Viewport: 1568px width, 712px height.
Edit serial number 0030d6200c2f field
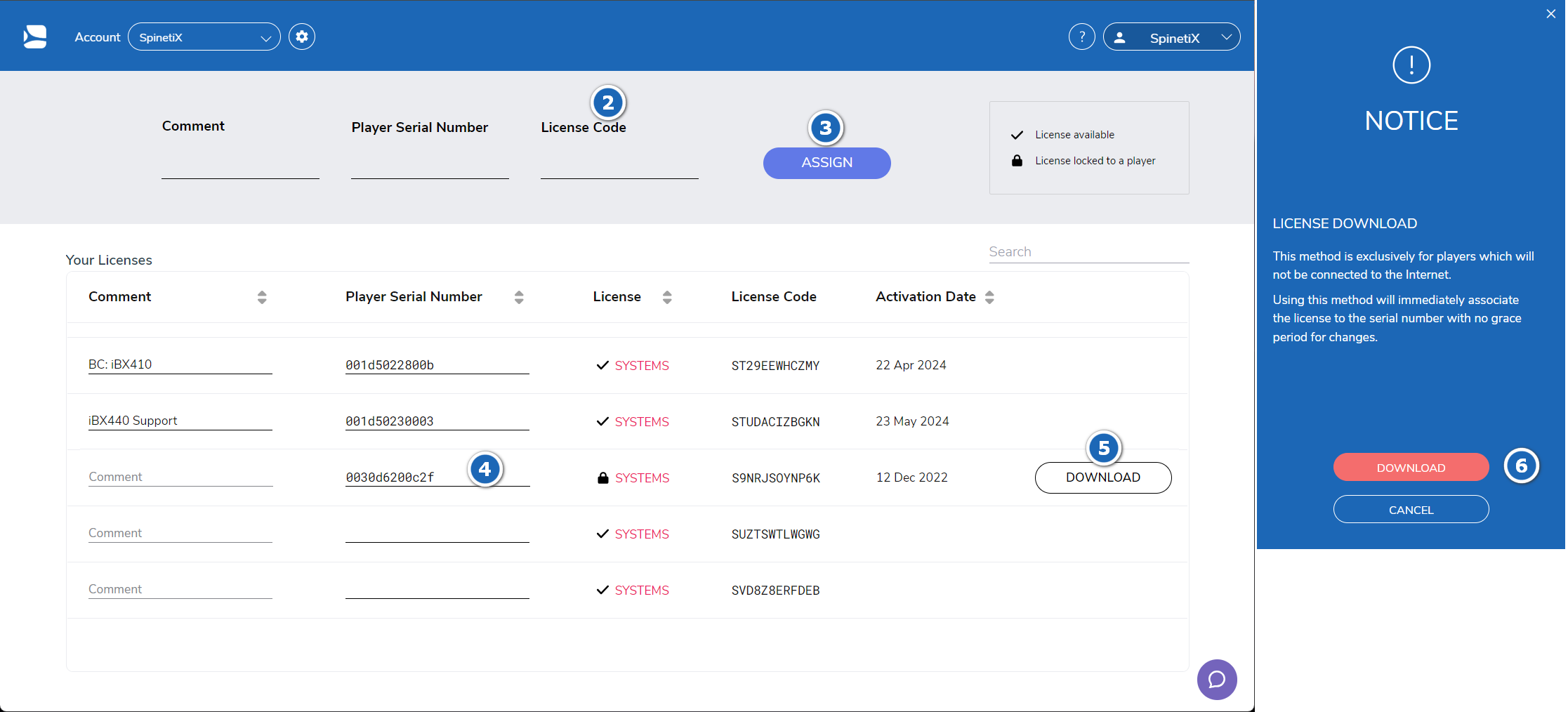tap(437, 477)
